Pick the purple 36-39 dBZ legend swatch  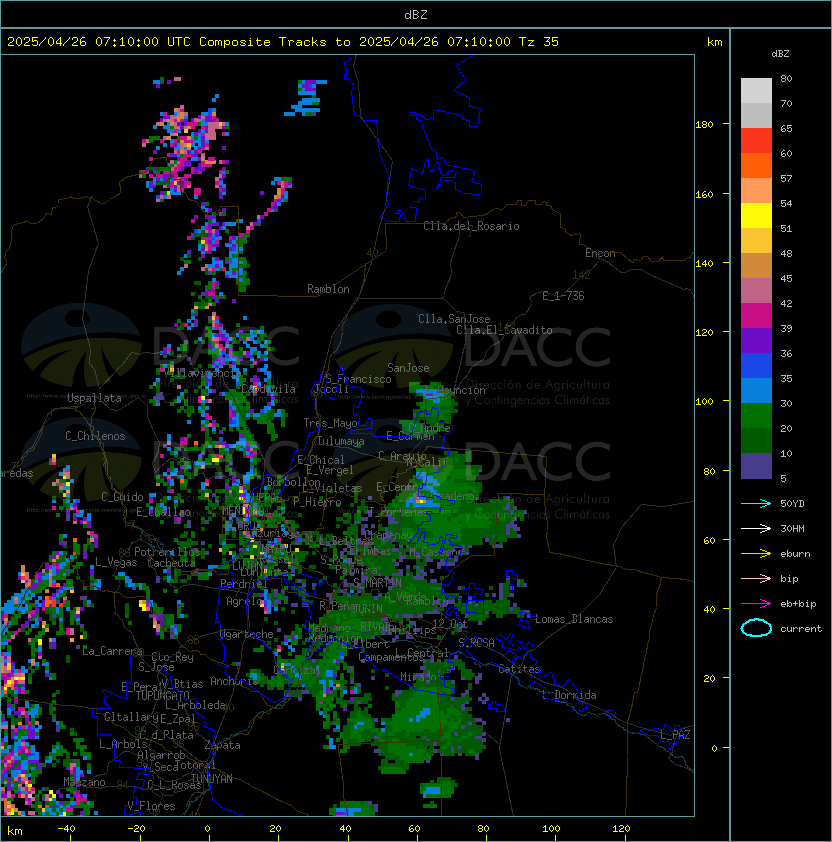pyautogui.click(x=756, y=340)
